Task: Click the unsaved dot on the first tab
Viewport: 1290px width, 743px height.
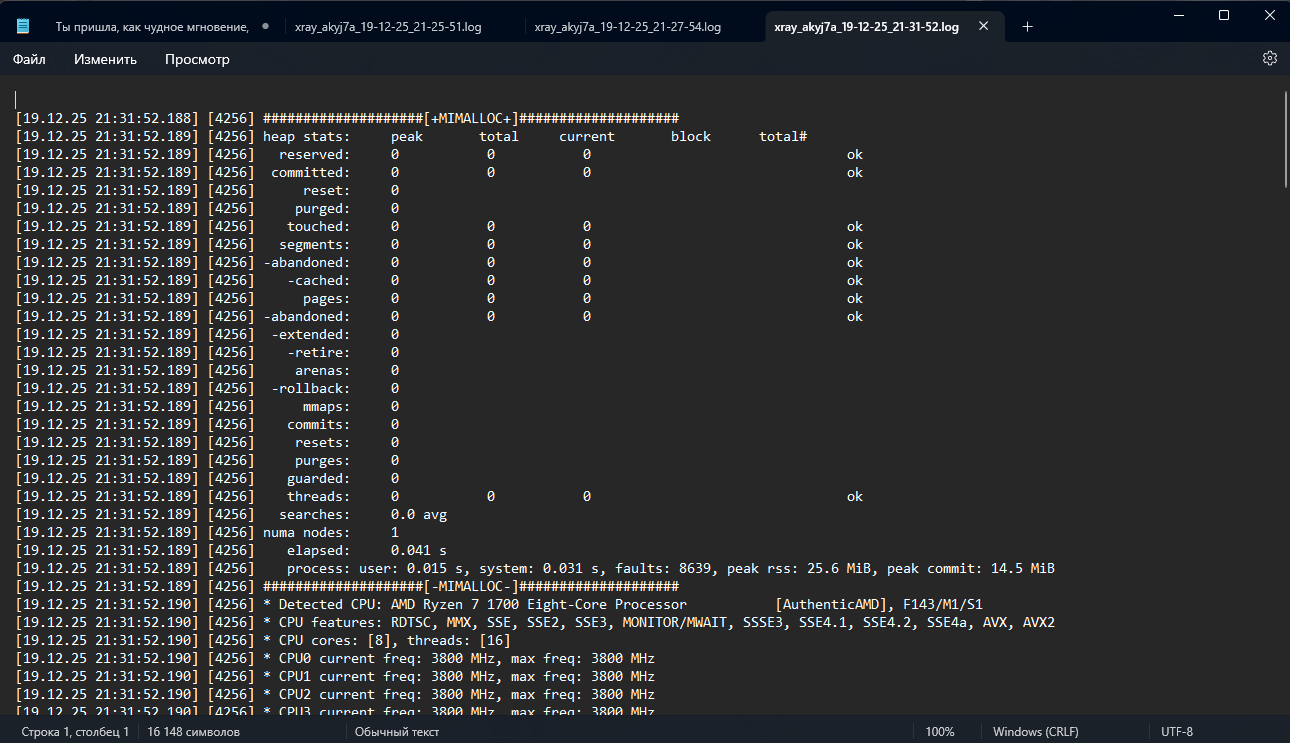Action: tap(265, 27)
